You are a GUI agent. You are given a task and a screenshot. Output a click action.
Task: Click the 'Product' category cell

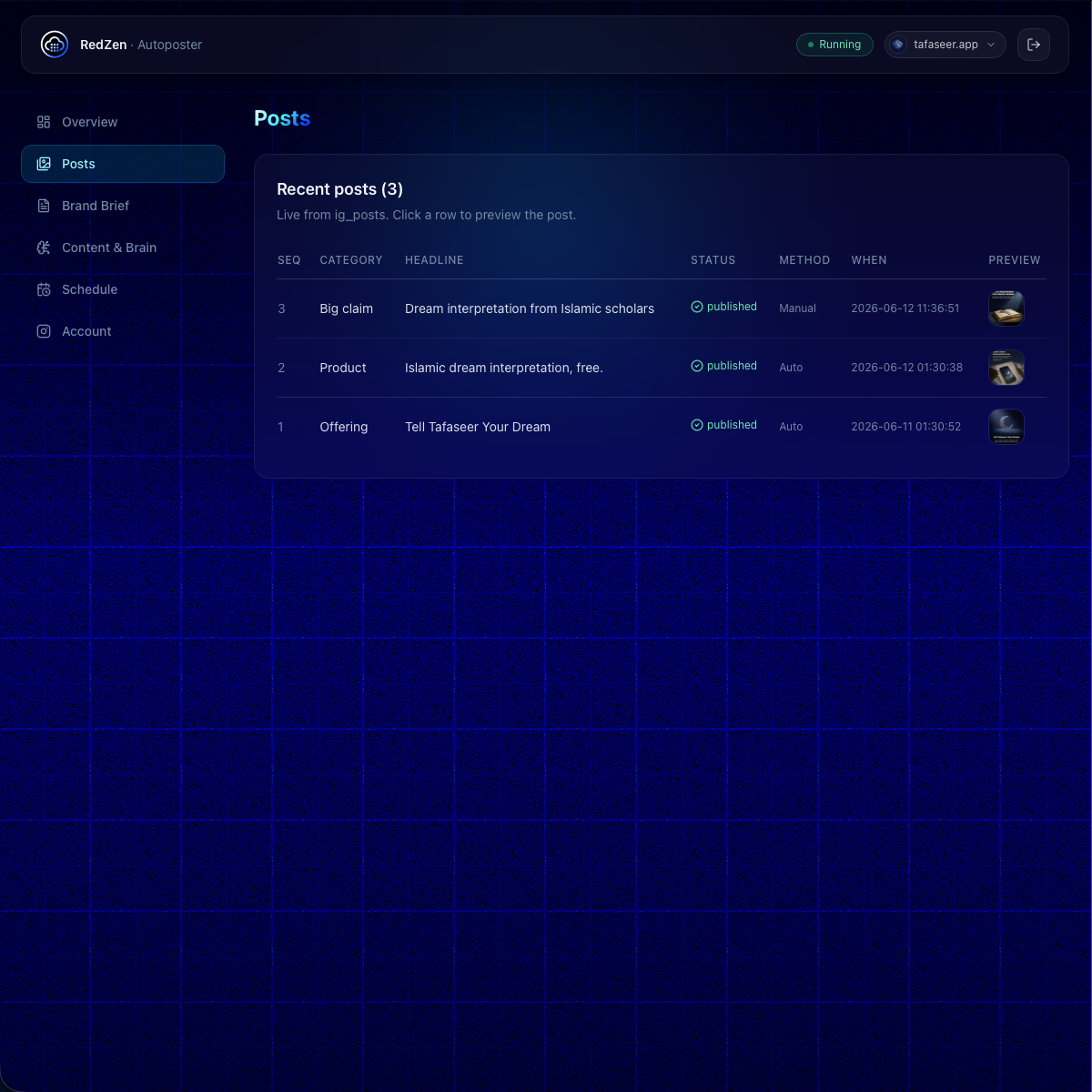pyautogui.click(x=343, y=368)
